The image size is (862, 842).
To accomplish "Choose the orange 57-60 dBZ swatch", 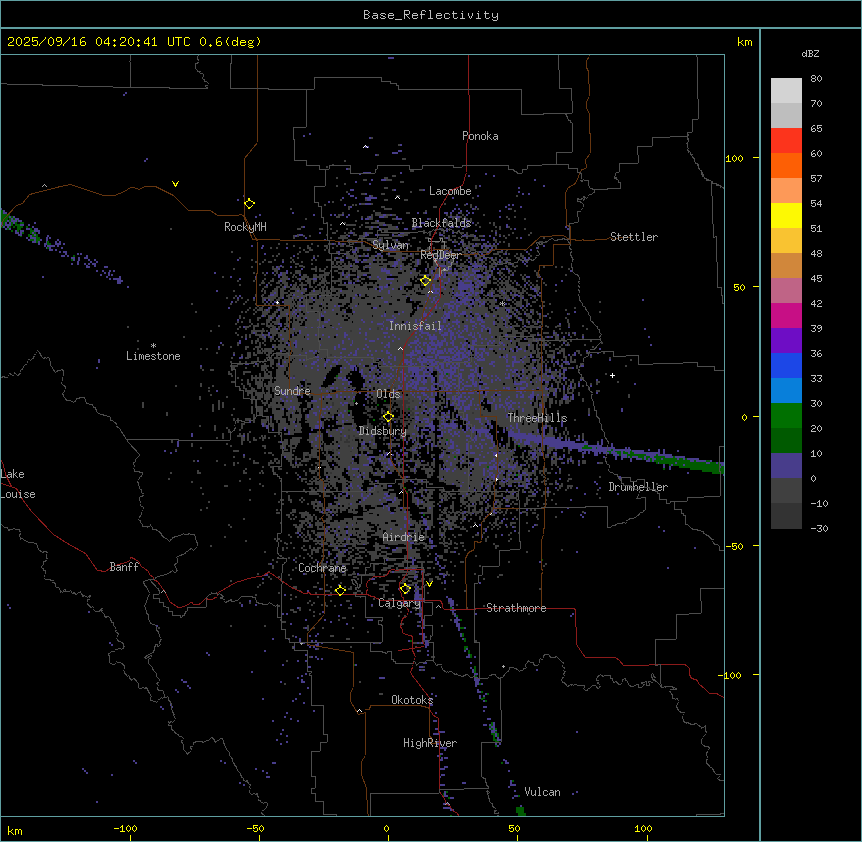I will 786,165.
